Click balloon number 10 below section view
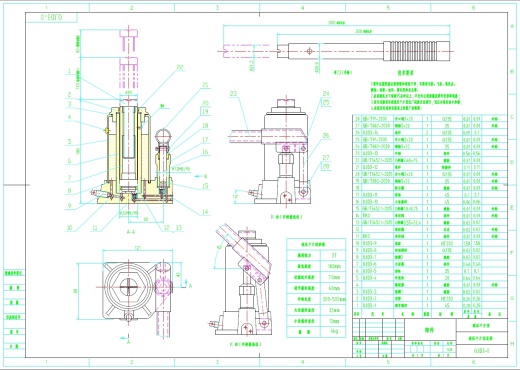This screenshot has width=520, height=370. pos(69,228)
